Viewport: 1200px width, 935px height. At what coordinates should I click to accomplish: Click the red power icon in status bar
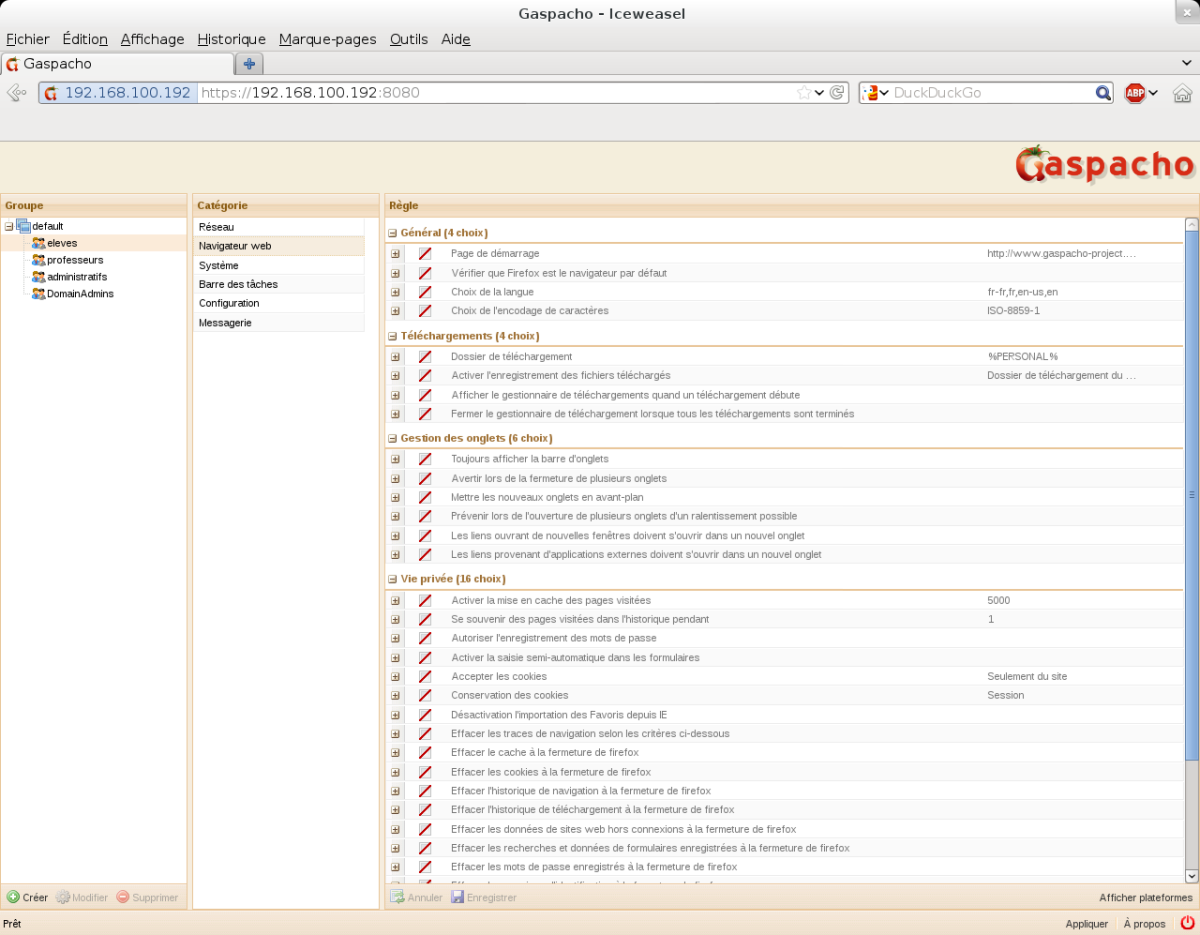click(1188, 923)
